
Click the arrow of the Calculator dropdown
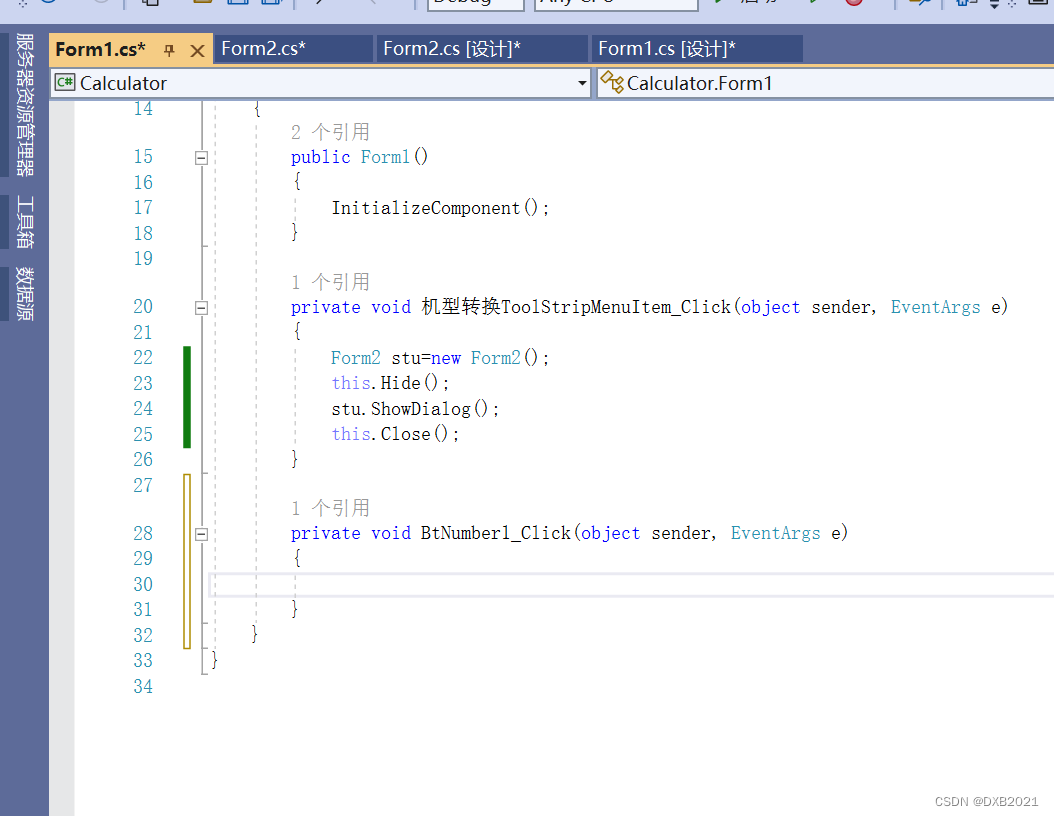(x=582, y=83)
